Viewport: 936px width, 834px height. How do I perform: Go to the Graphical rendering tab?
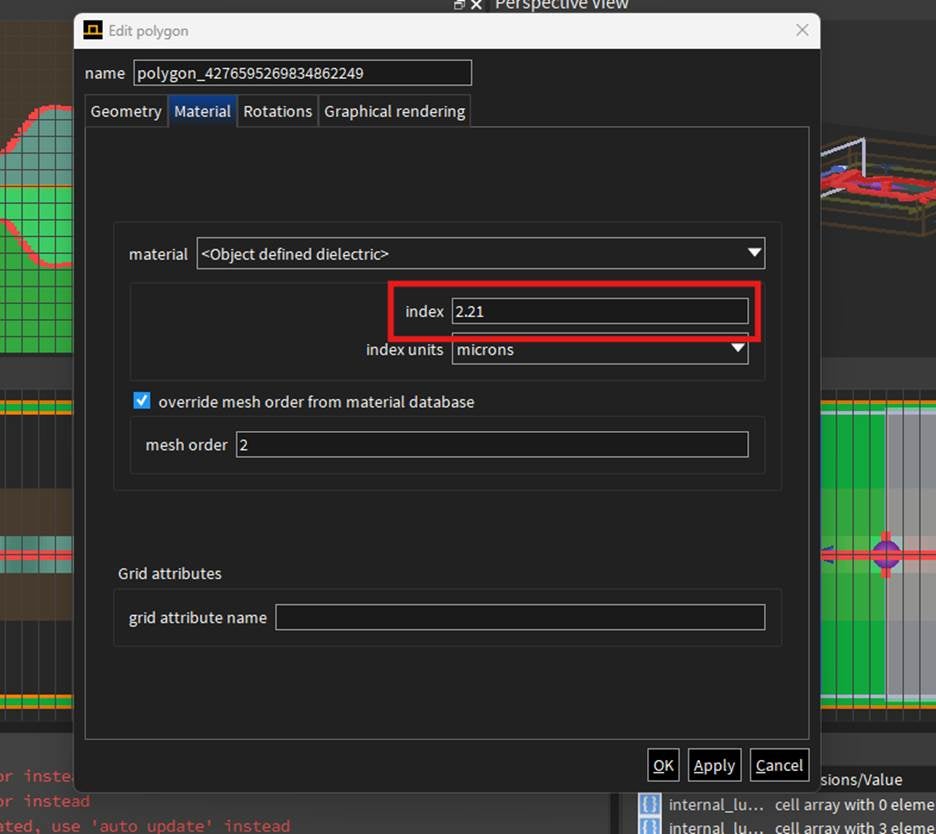[x=394, y=111]
